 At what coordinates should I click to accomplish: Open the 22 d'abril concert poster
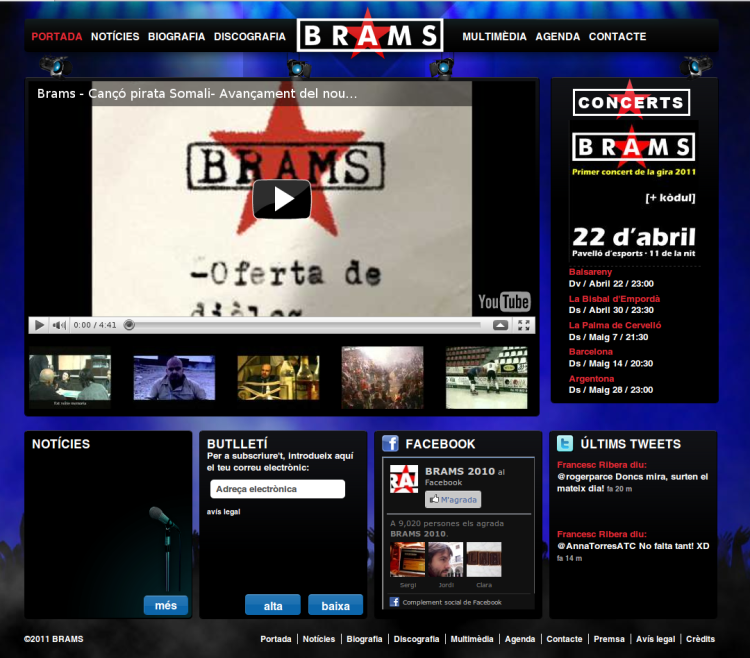click(x=634, y=191)
